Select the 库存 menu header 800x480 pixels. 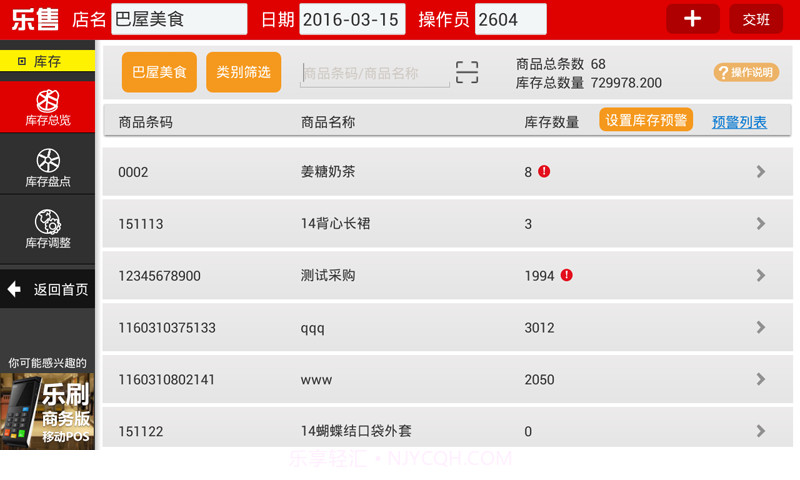tap(47, 61)
